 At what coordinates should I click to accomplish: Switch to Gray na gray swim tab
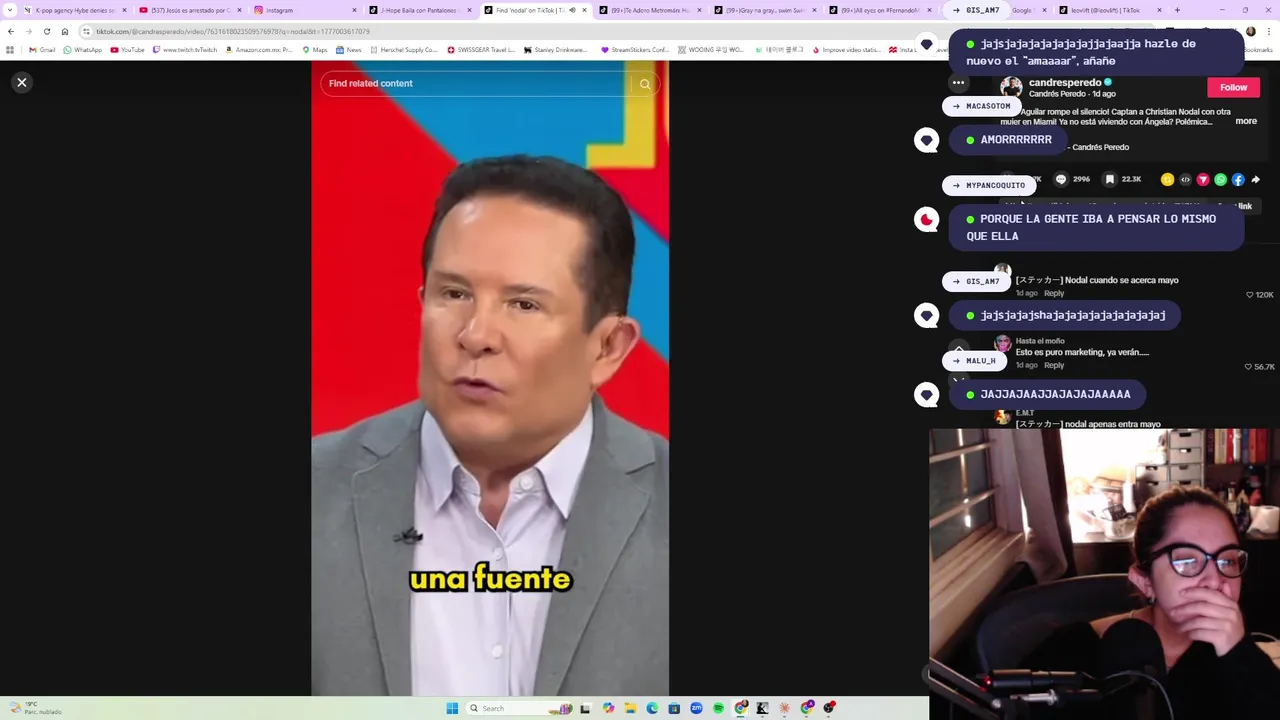tap(765, 10)
